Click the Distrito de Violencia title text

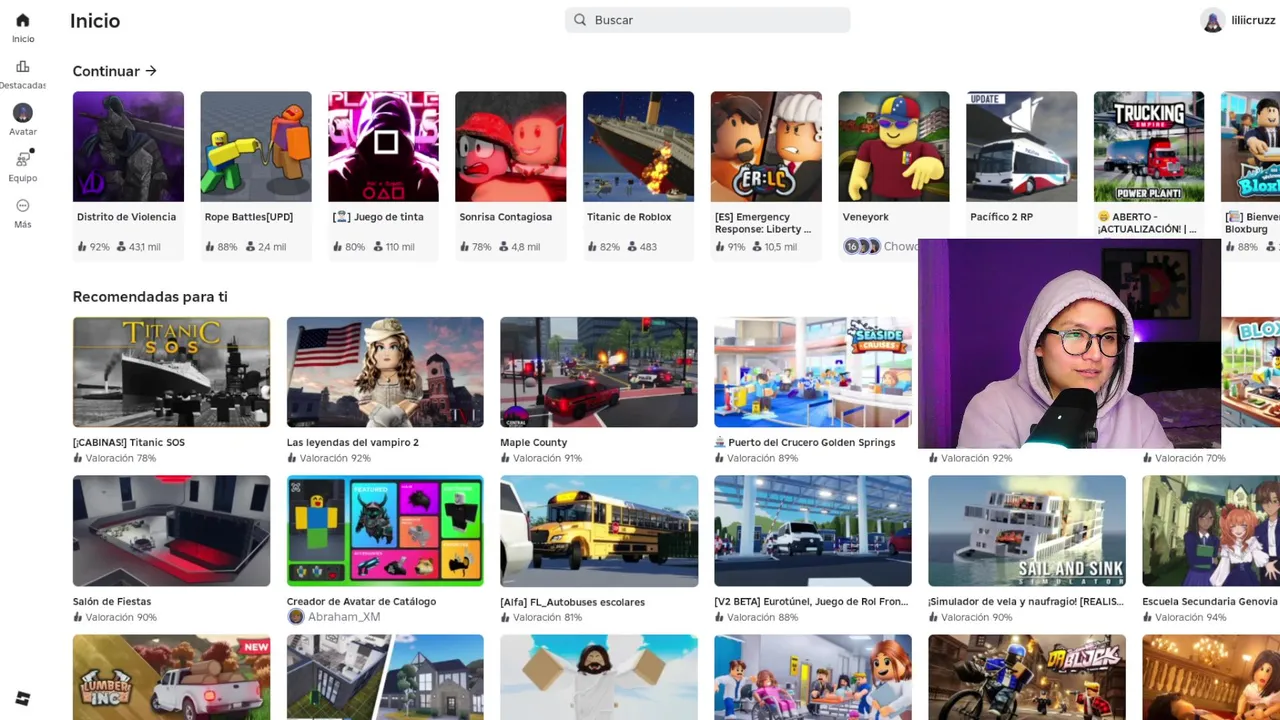click(x=126, y=217)
